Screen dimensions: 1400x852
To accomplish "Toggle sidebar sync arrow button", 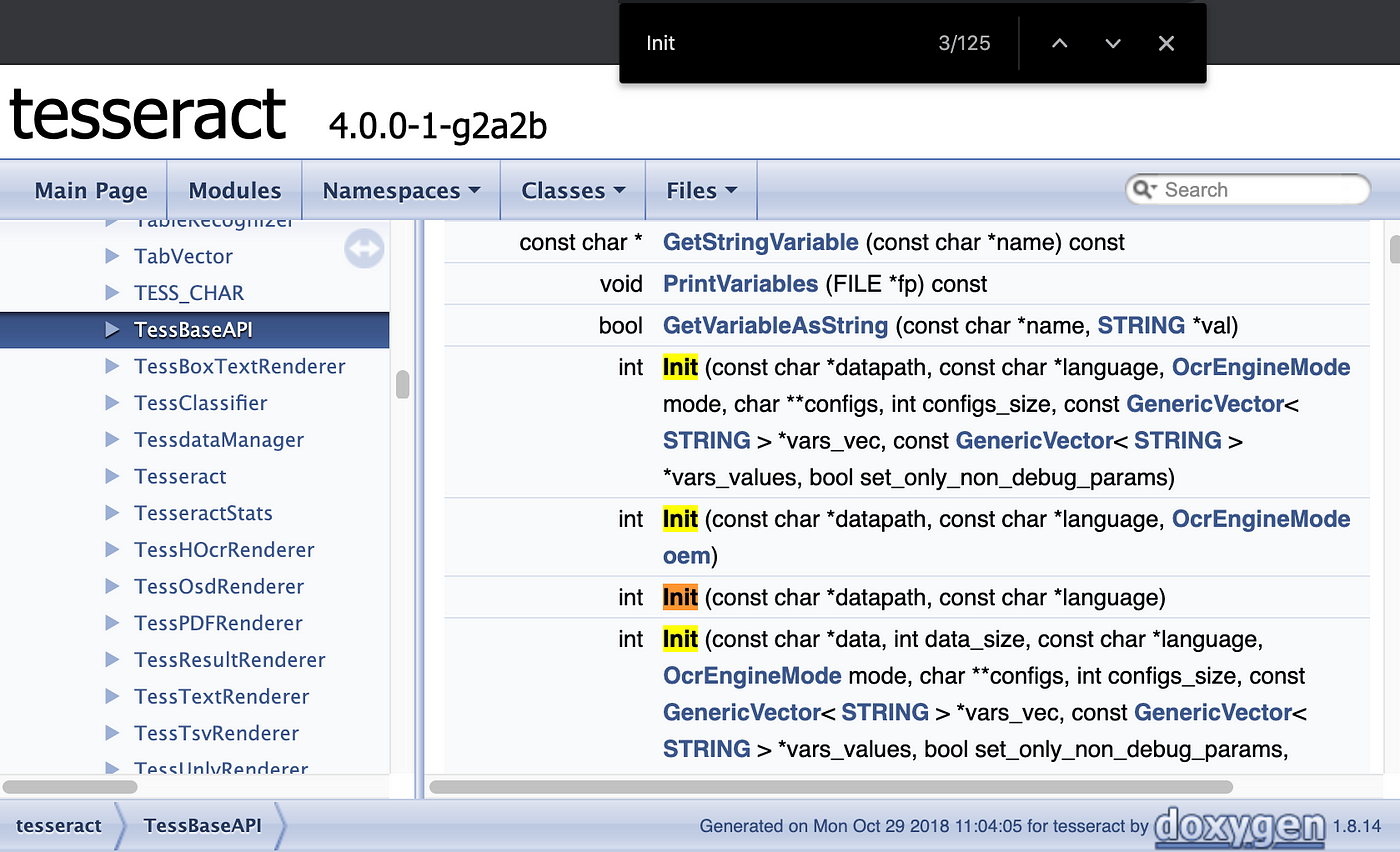I will 364,249.
